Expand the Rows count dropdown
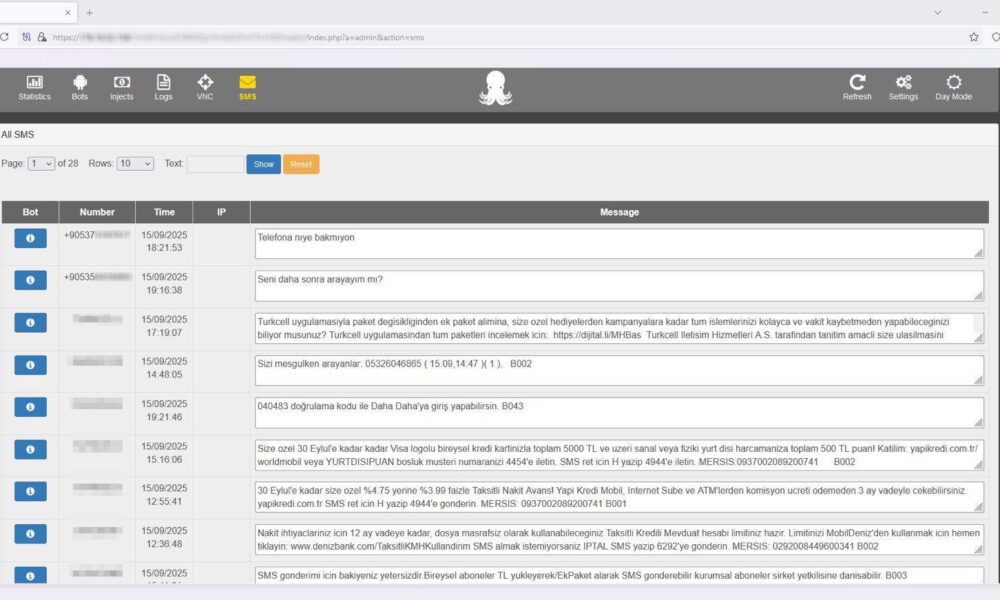Image resolution: width=1000 pixels, height=600 pixels. click(x=135, y=164)
